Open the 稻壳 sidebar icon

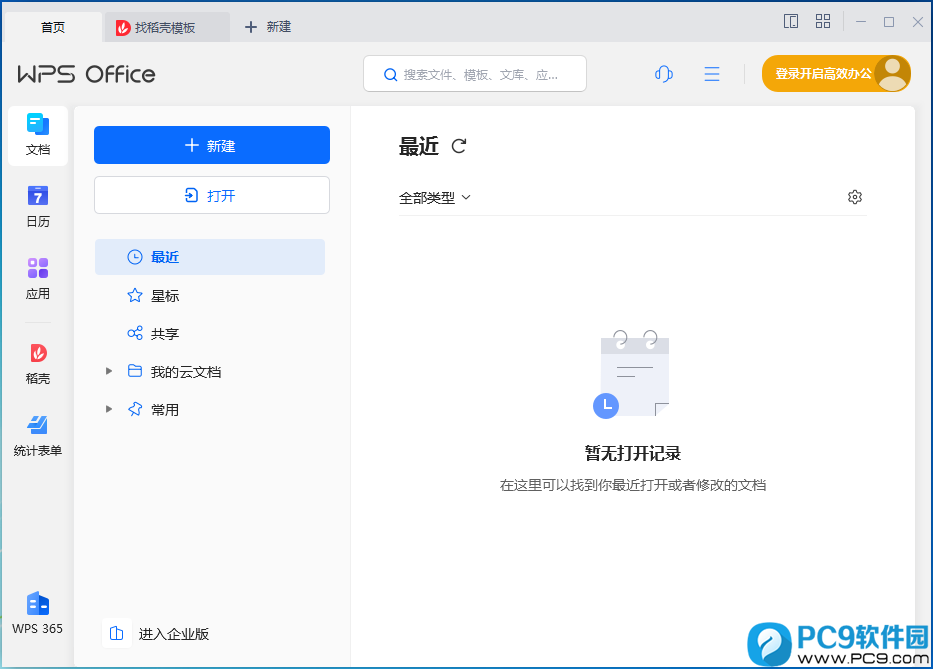[37, 363]
